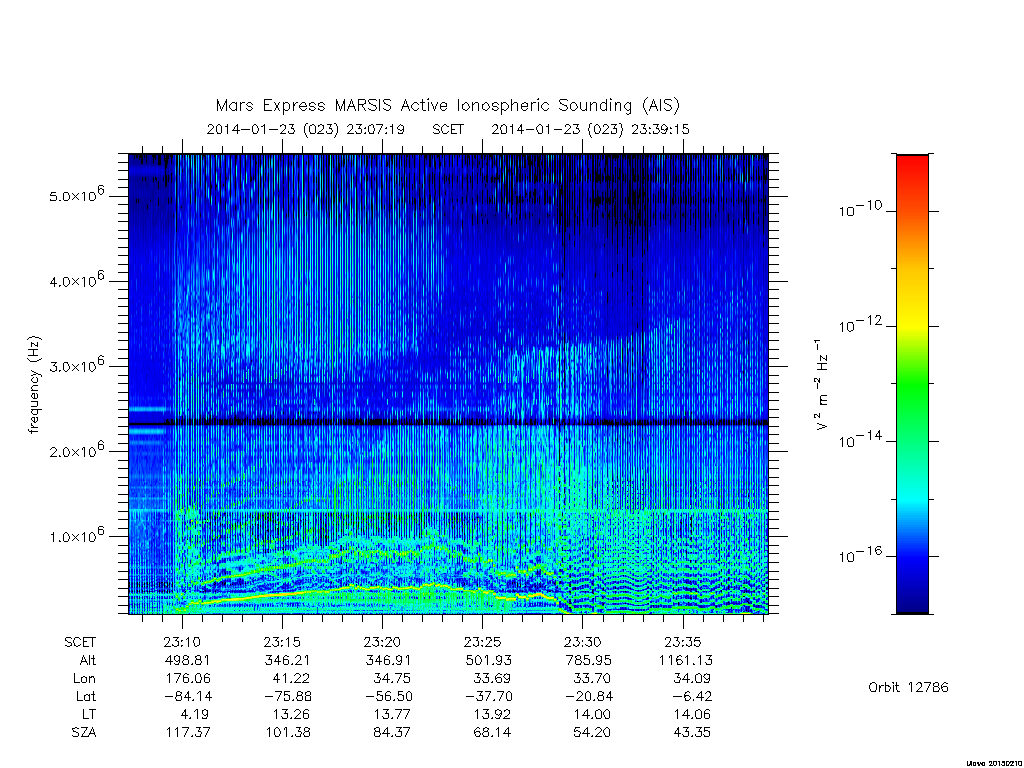
Task: Click the 1.0×10^6 frequency tick label
Action: (x=77, y=536)
